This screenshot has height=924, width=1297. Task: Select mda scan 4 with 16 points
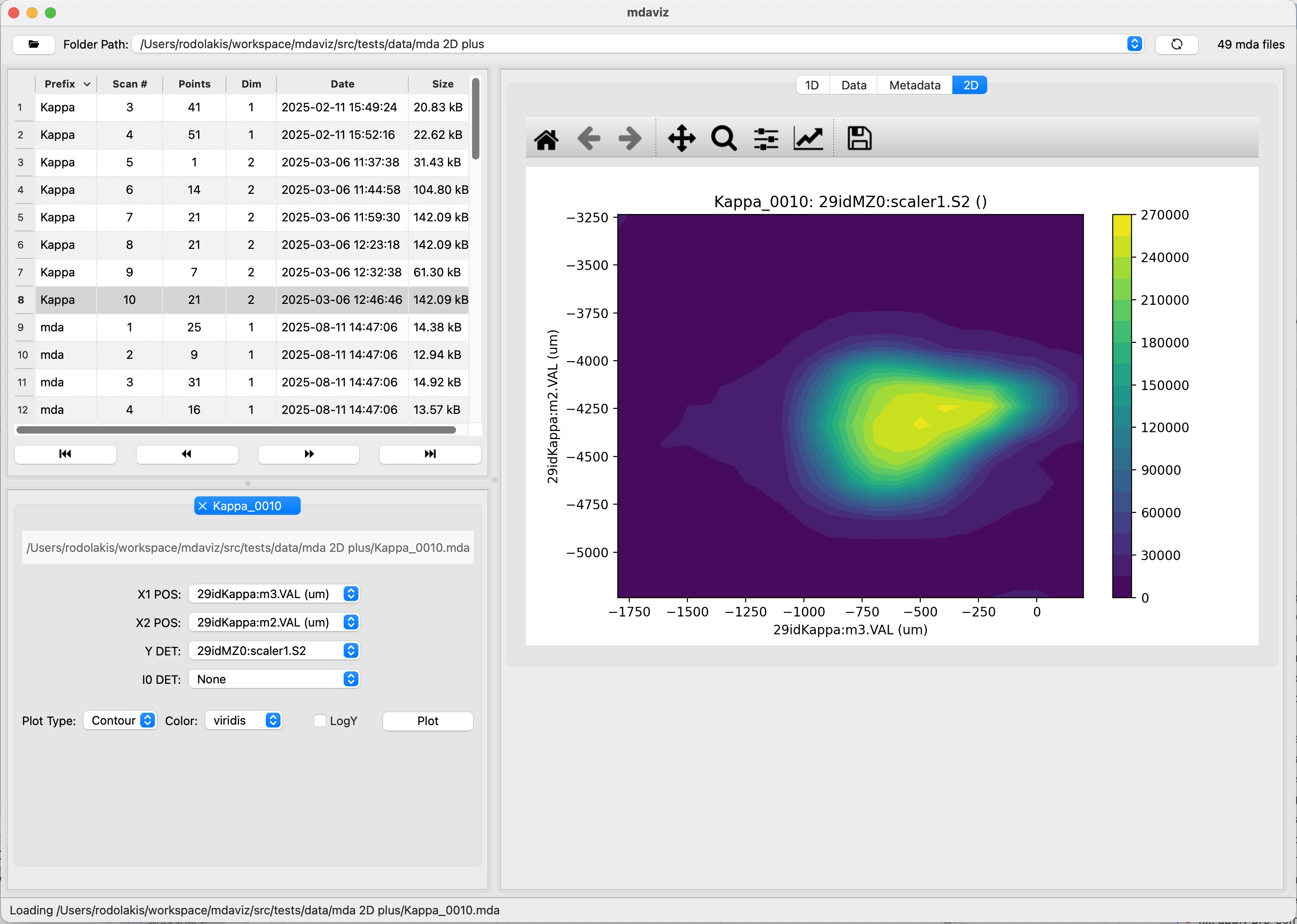(252, 410)
